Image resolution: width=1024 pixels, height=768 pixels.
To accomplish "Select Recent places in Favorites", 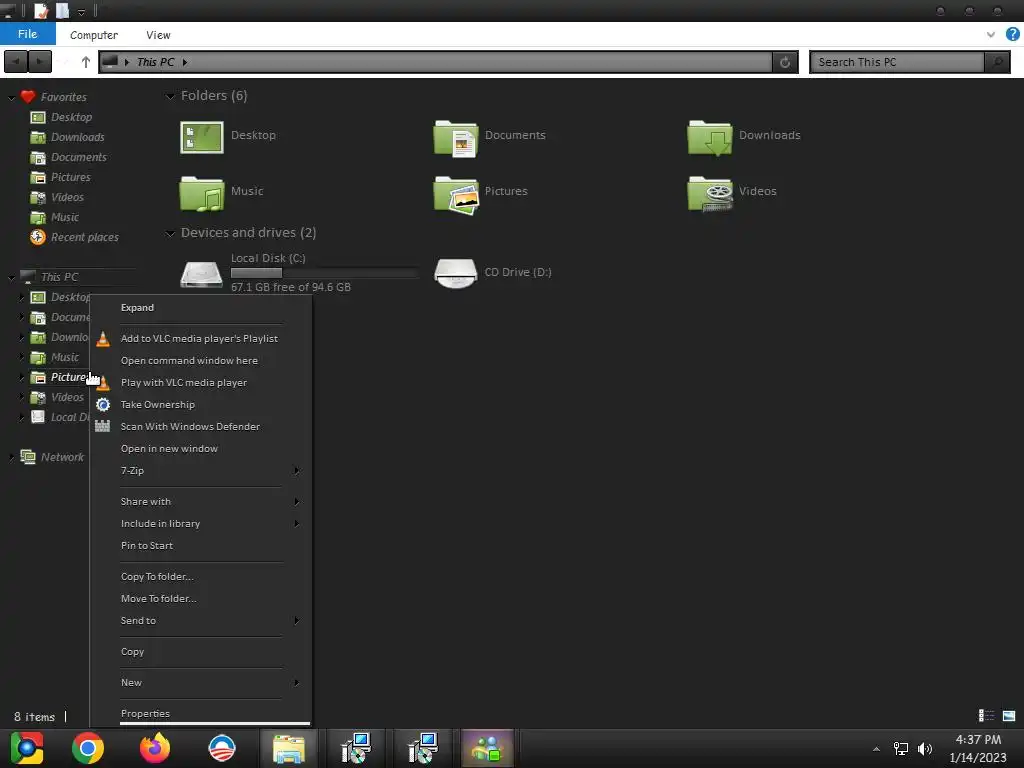I will 85,237.
